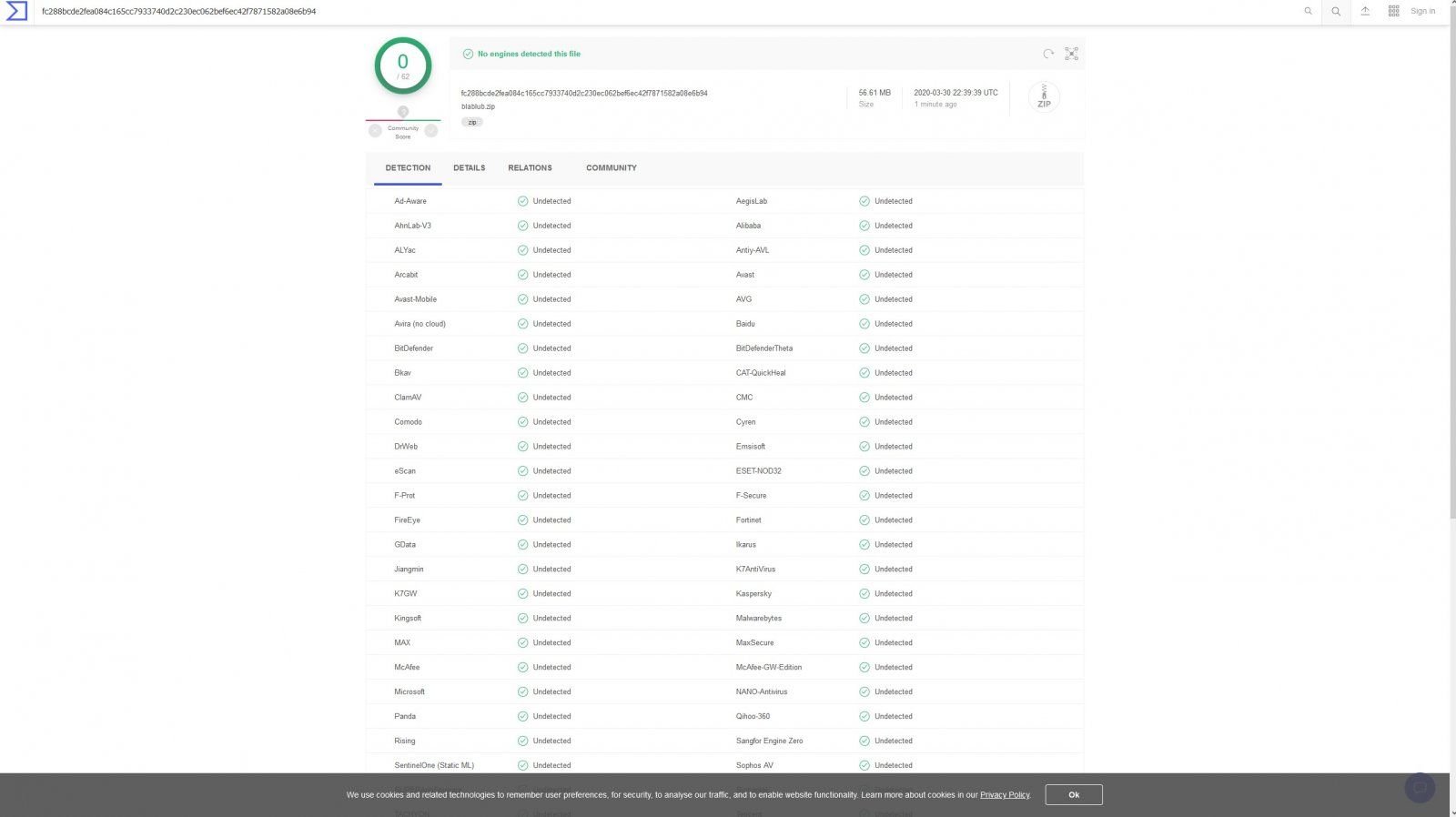Viewport: 1456px width, 817px height.
Task: Open the Privacy Policy link
Action: click(x=1005, y=795)
